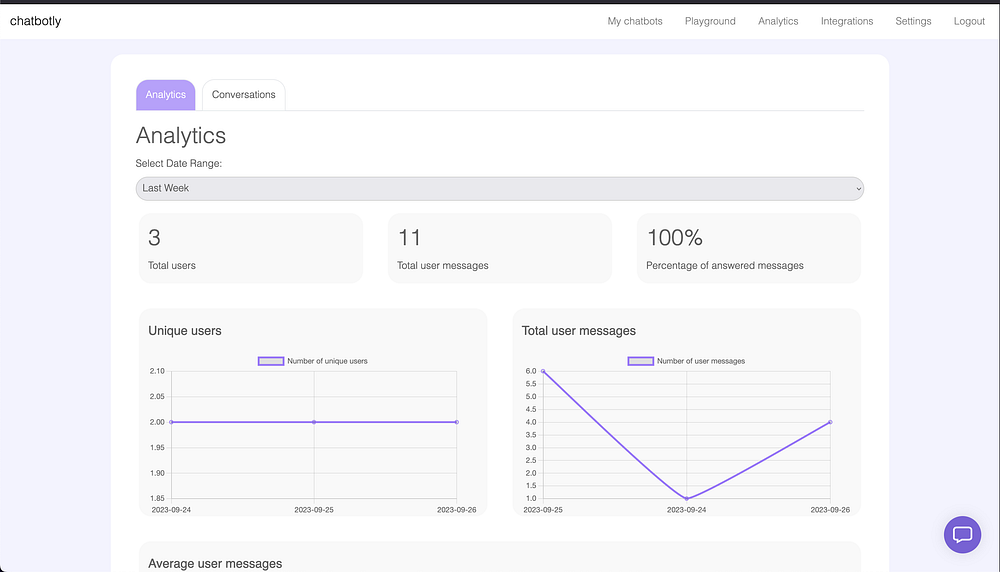Viewport: 1000px width, 572px height.
Task: Toggle the Number of user messages legend
Action: (x=686, y=361)
